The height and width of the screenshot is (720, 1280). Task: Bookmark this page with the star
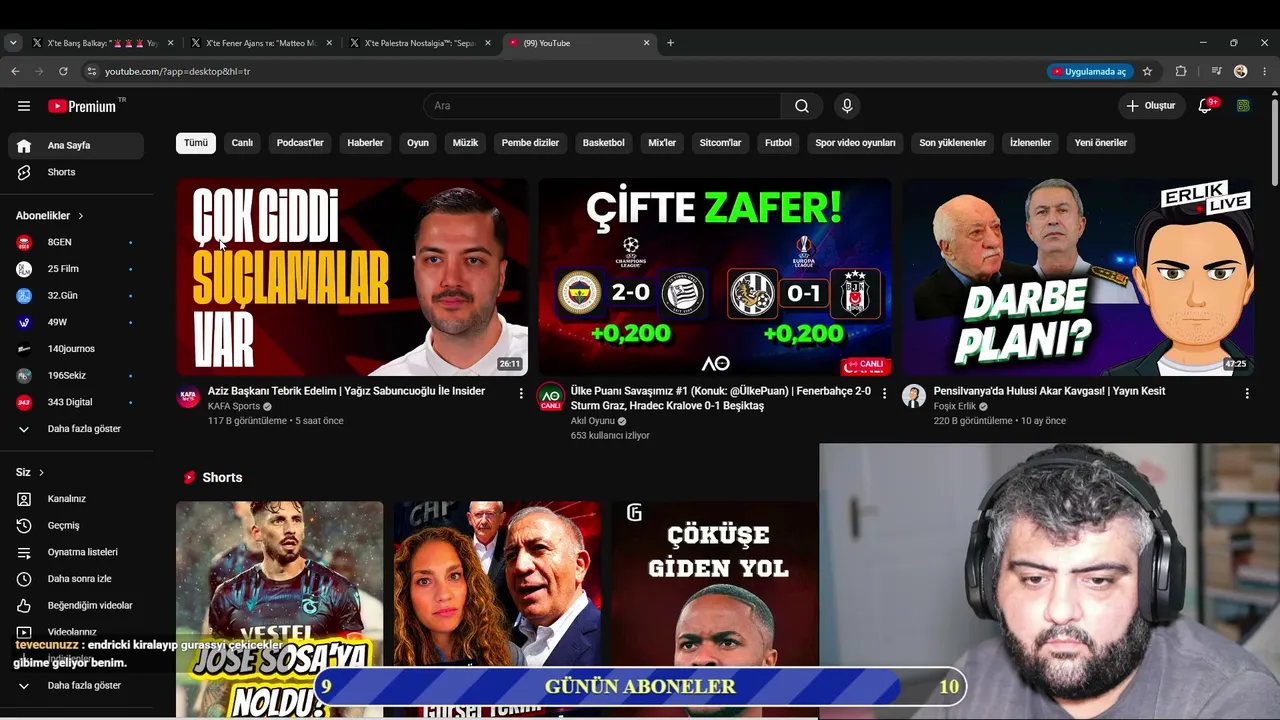(1147, 71)
